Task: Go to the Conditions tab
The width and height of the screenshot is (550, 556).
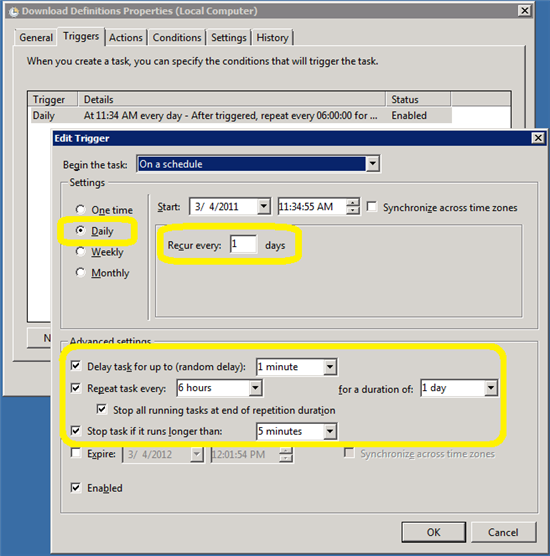Action: pyautogui.click(x=177, y=37)
